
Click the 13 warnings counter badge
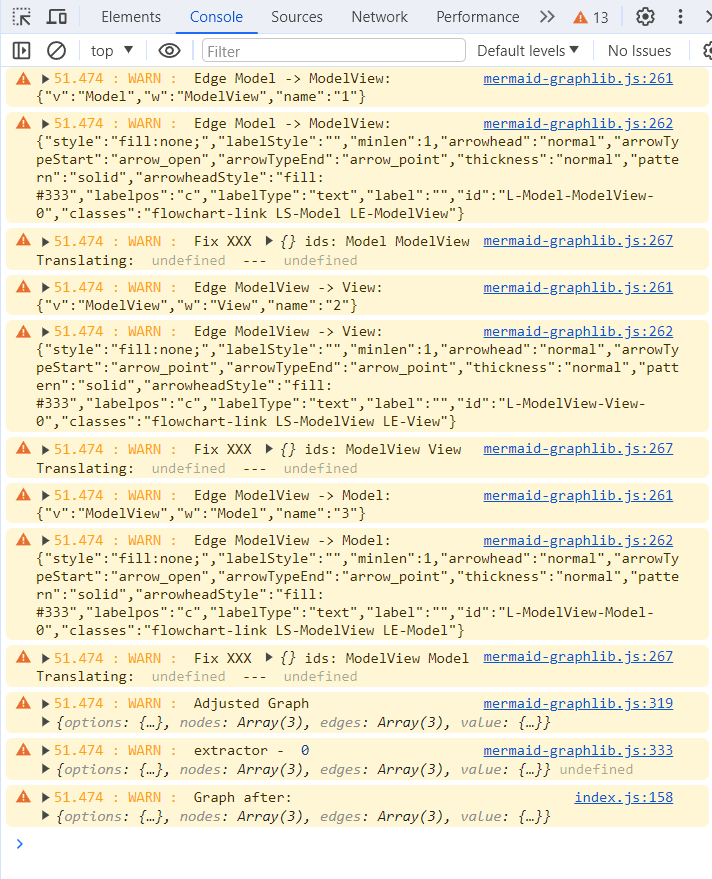[591, 17]
